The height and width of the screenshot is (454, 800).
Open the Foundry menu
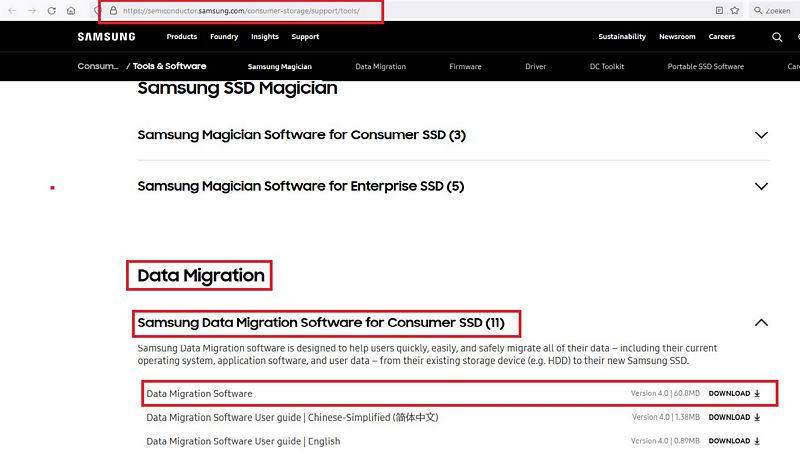[224, 37]
